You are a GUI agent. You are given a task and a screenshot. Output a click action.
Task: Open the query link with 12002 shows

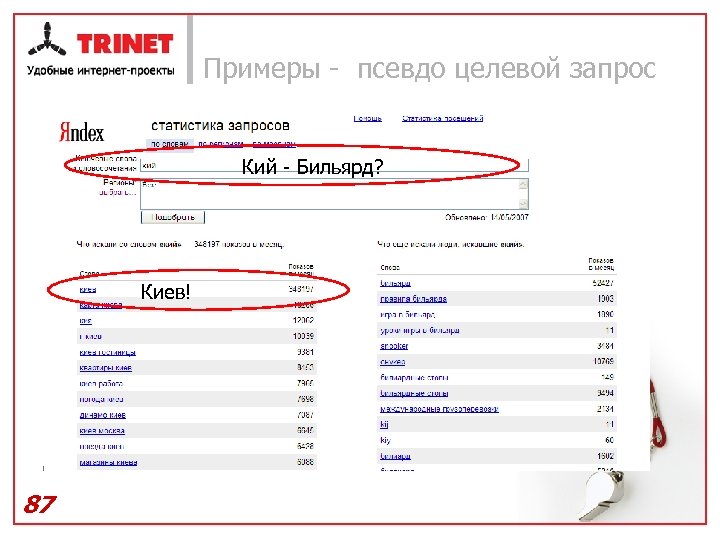85,321
